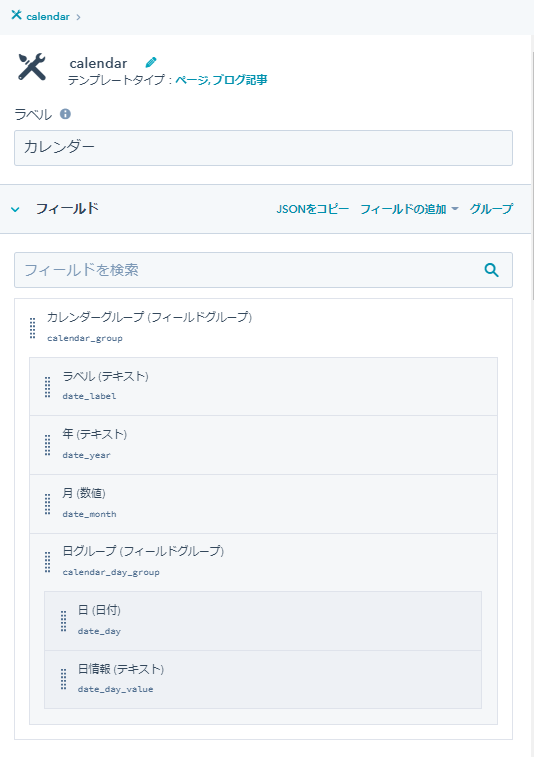This screenshot has width=534, height=757.
Task: Click the drag handle for date_day_value field
Action: click(x=63, y=679)
